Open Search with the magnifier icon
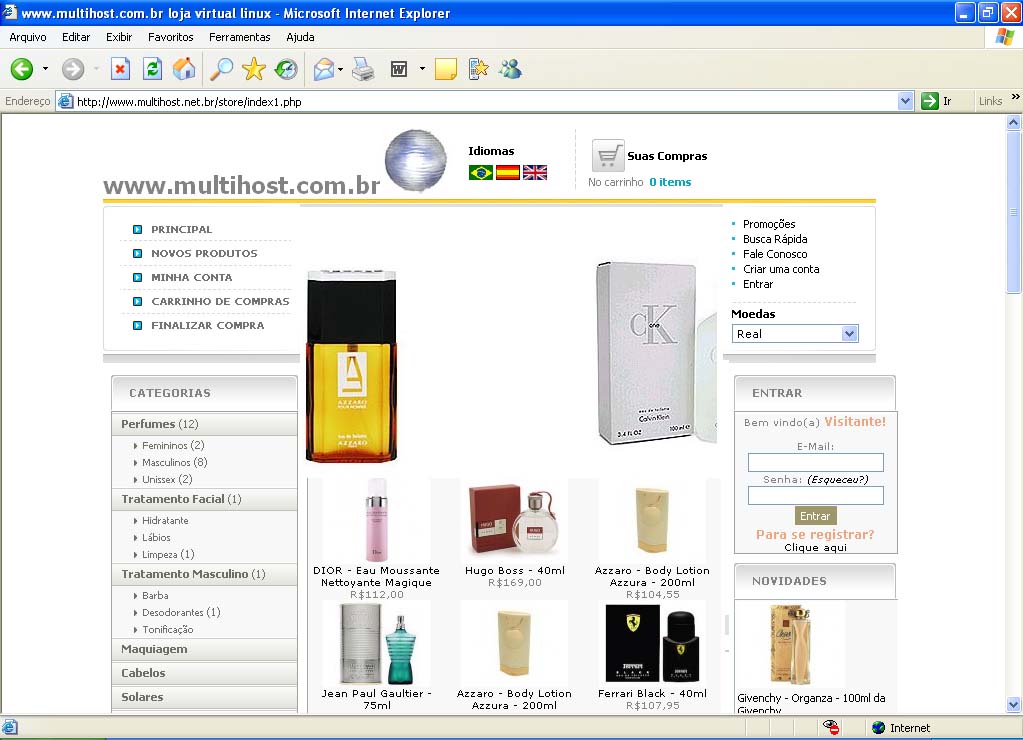 click(x=221, y=69)
